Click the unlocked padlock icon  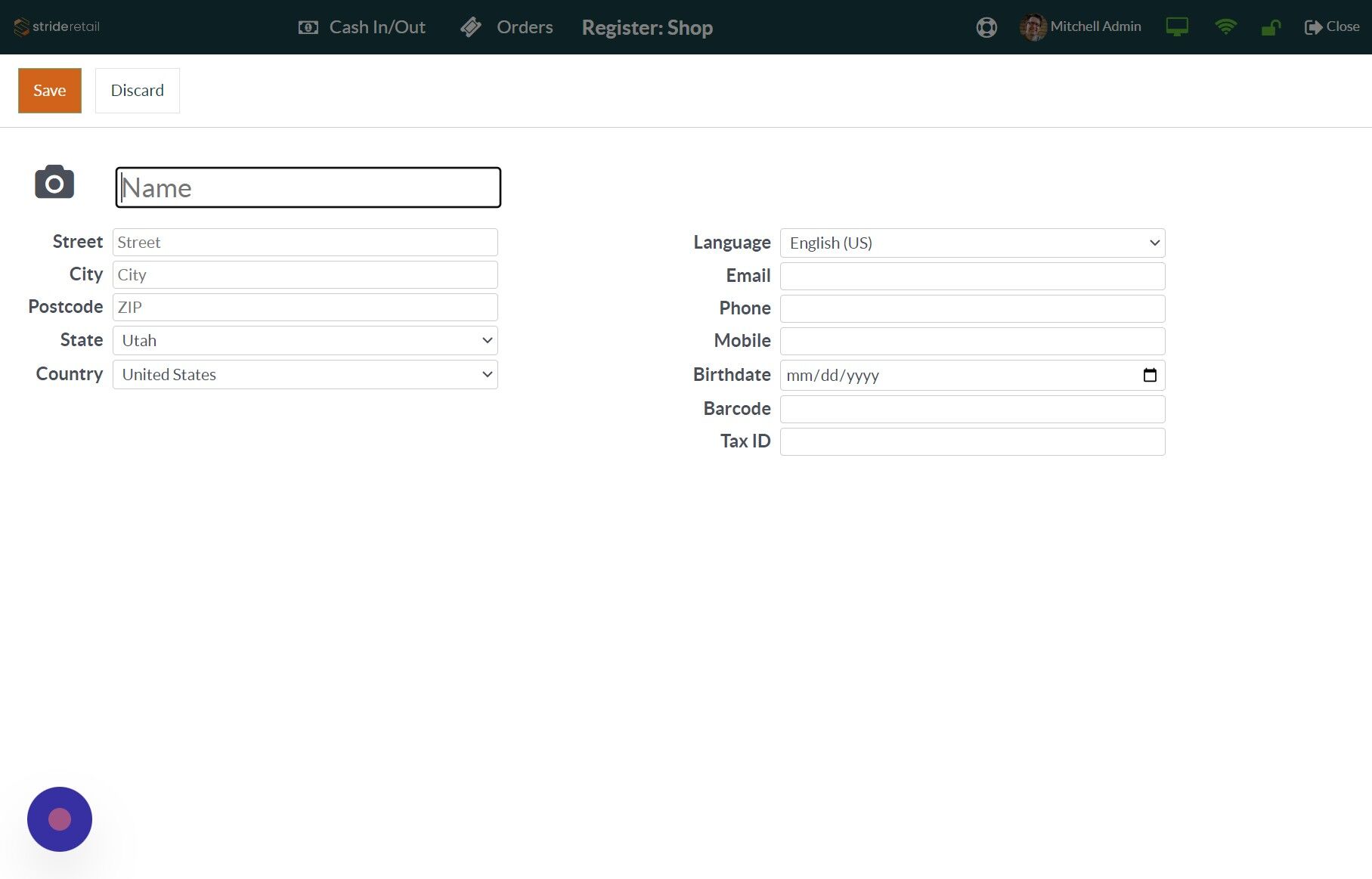[x=1271, y=26]
